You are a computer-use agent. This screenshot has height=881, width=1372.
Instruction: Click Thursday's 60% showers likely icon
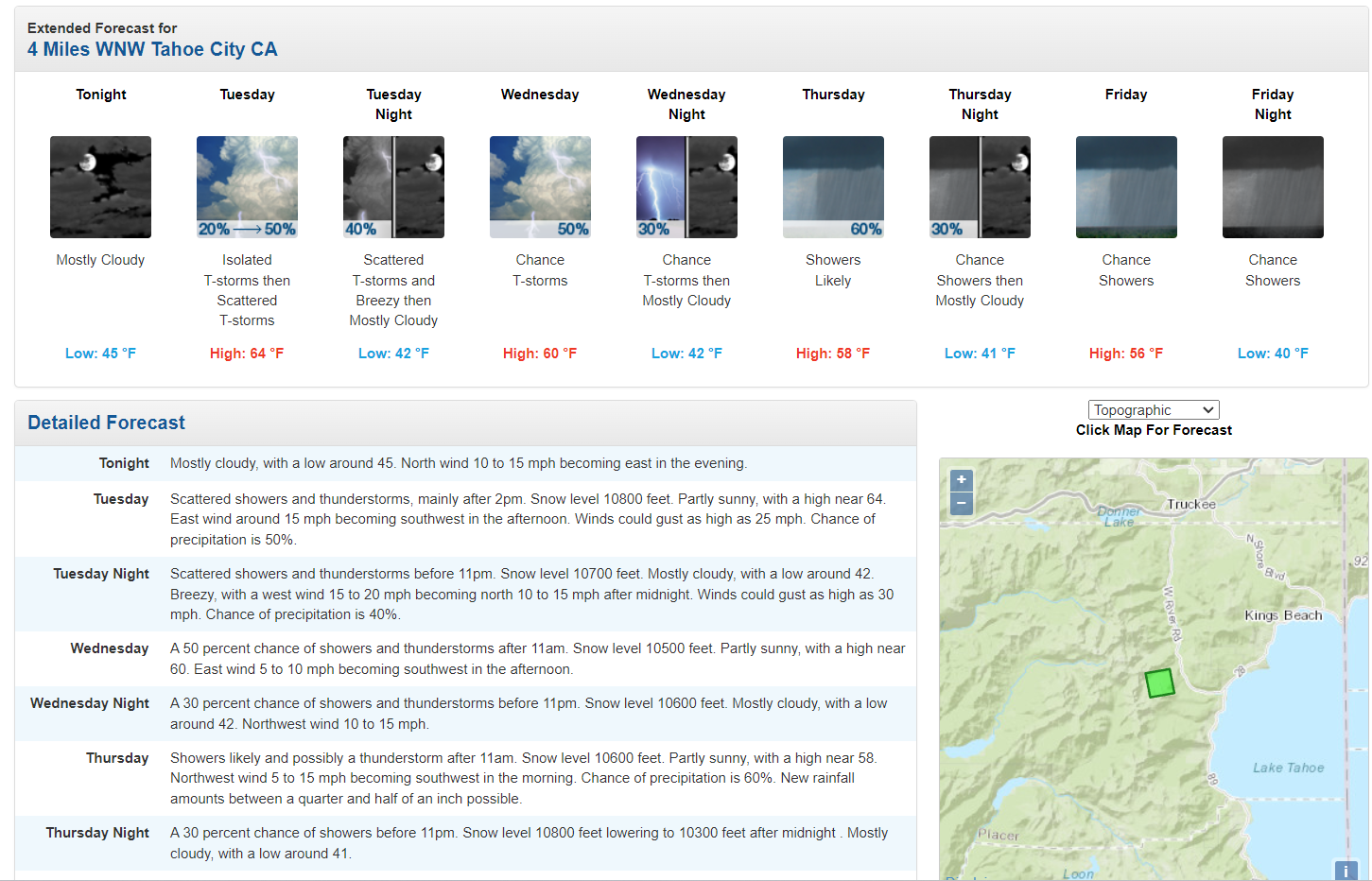(833, 187)
